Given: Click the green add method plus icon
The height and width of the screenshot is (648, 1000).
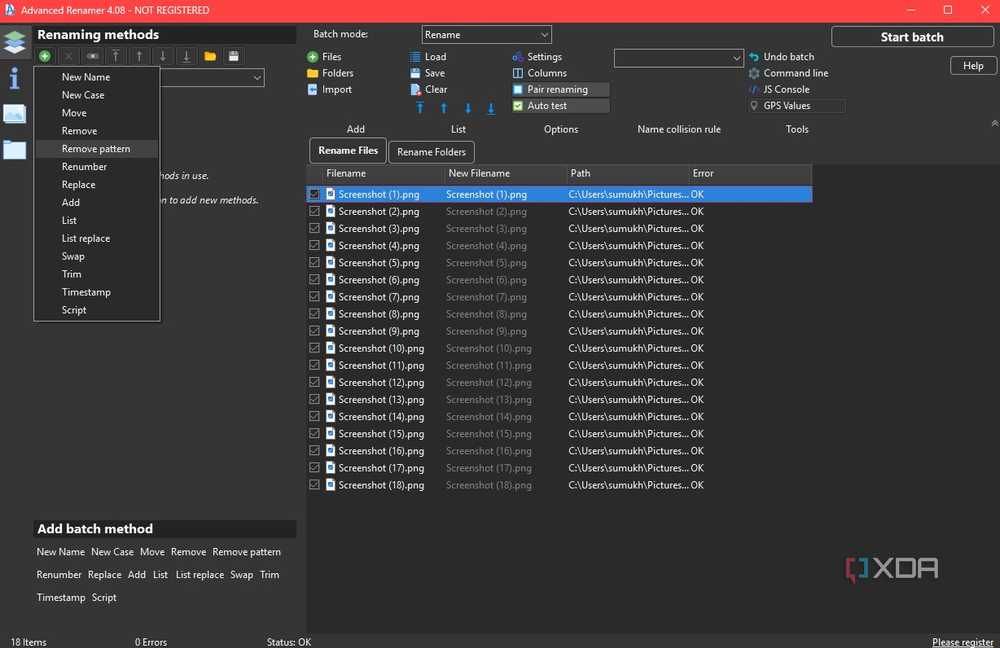Looking at the screenshot, I should point(45,56).
